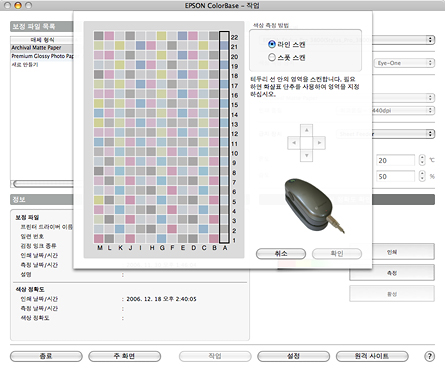Click the temperature field showing 20

point(396,160)
